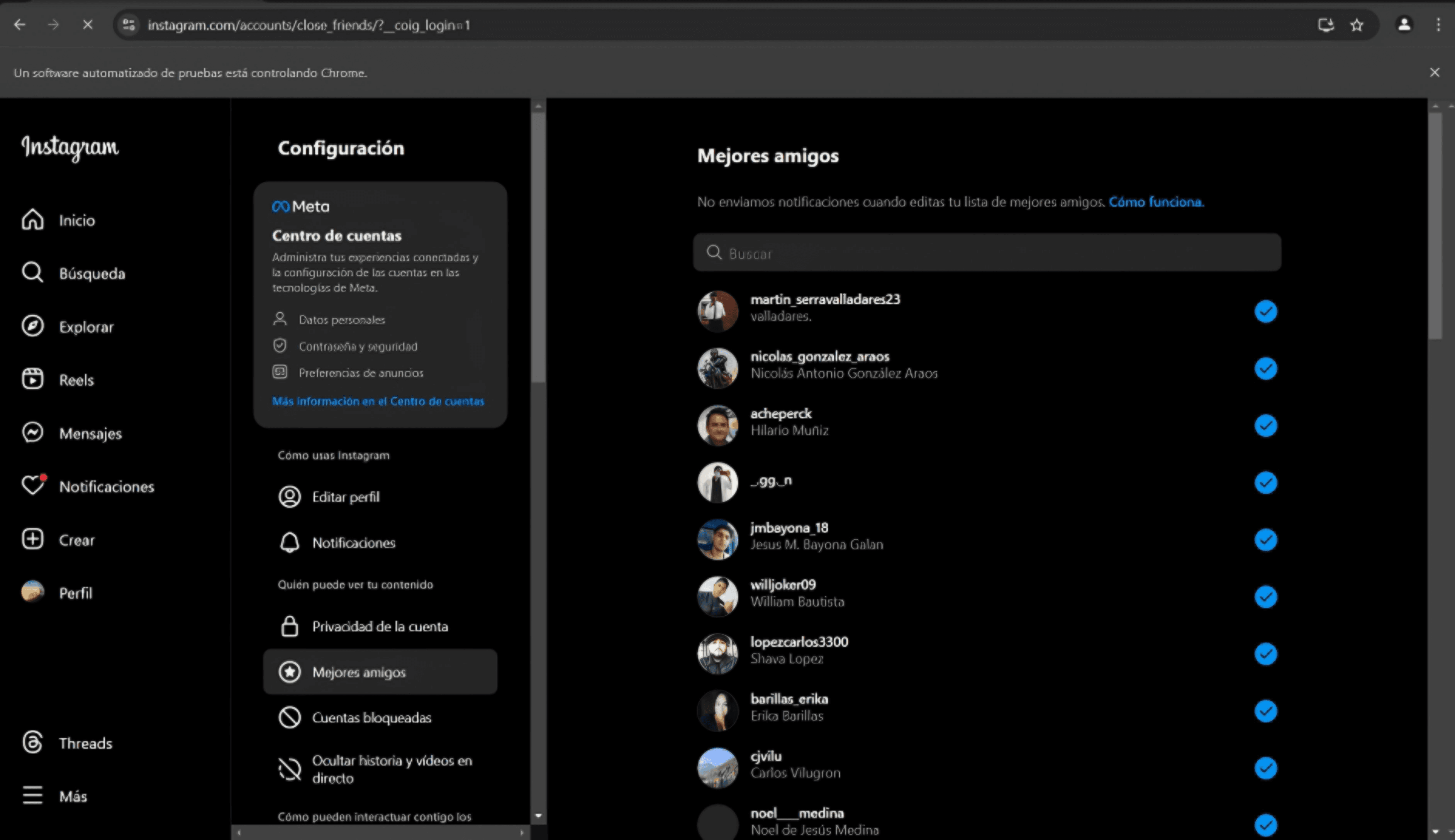Open the Reels icon

tap(32, 379)
